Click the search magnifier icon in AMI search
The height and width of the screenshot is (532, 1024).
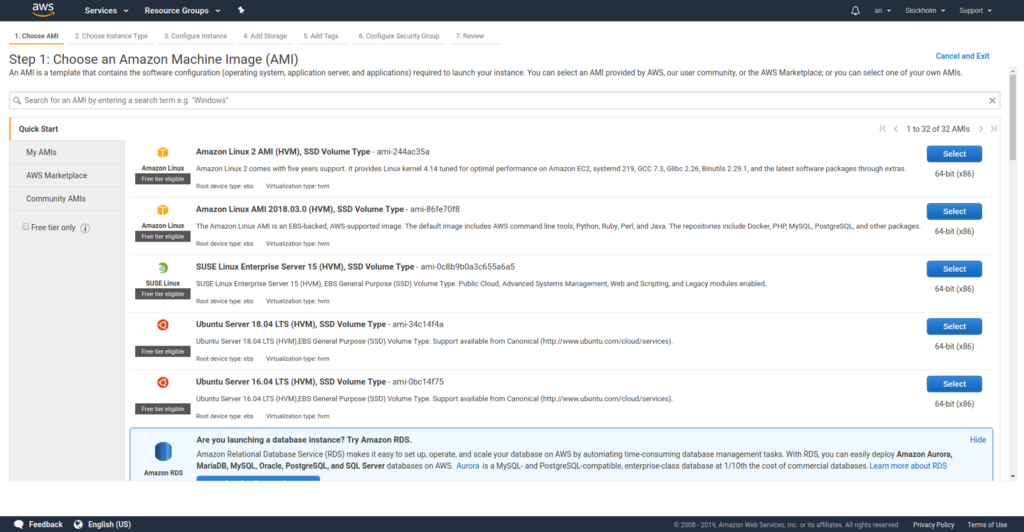(x=17, y=101)
